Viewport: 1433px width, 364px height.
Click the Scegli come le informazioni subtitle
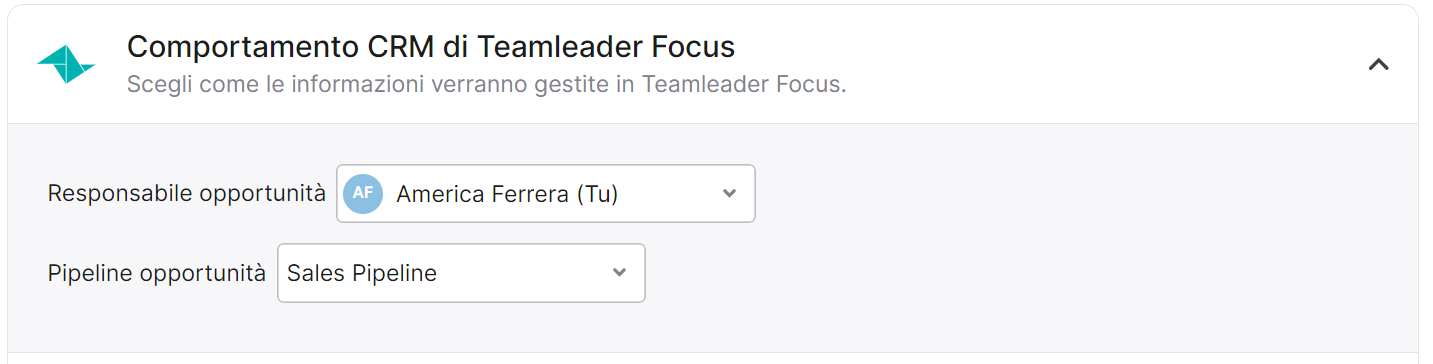[x=487, y=84]
